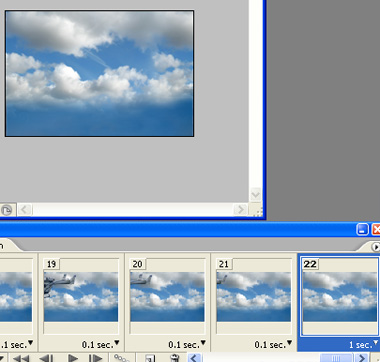Click the Tween frames icon
This screenshot has height=362, width=380.
click(x=121, y=358)
